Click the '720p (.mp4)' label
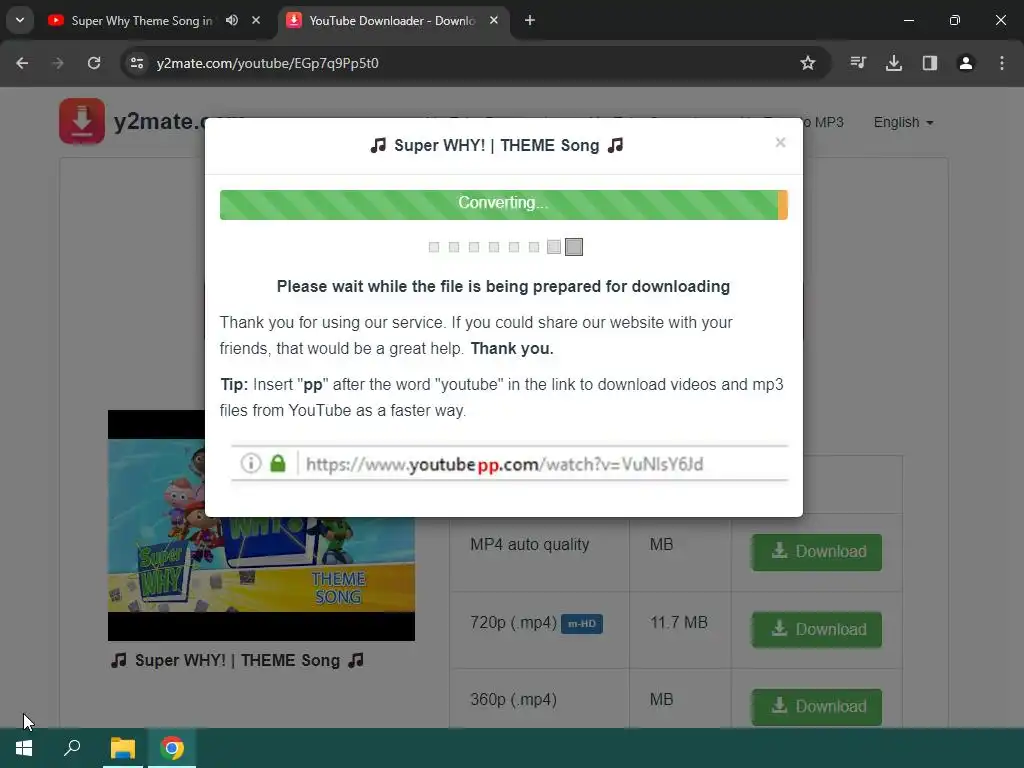This screenshot has width=1024, height=768. pos(513,623)
